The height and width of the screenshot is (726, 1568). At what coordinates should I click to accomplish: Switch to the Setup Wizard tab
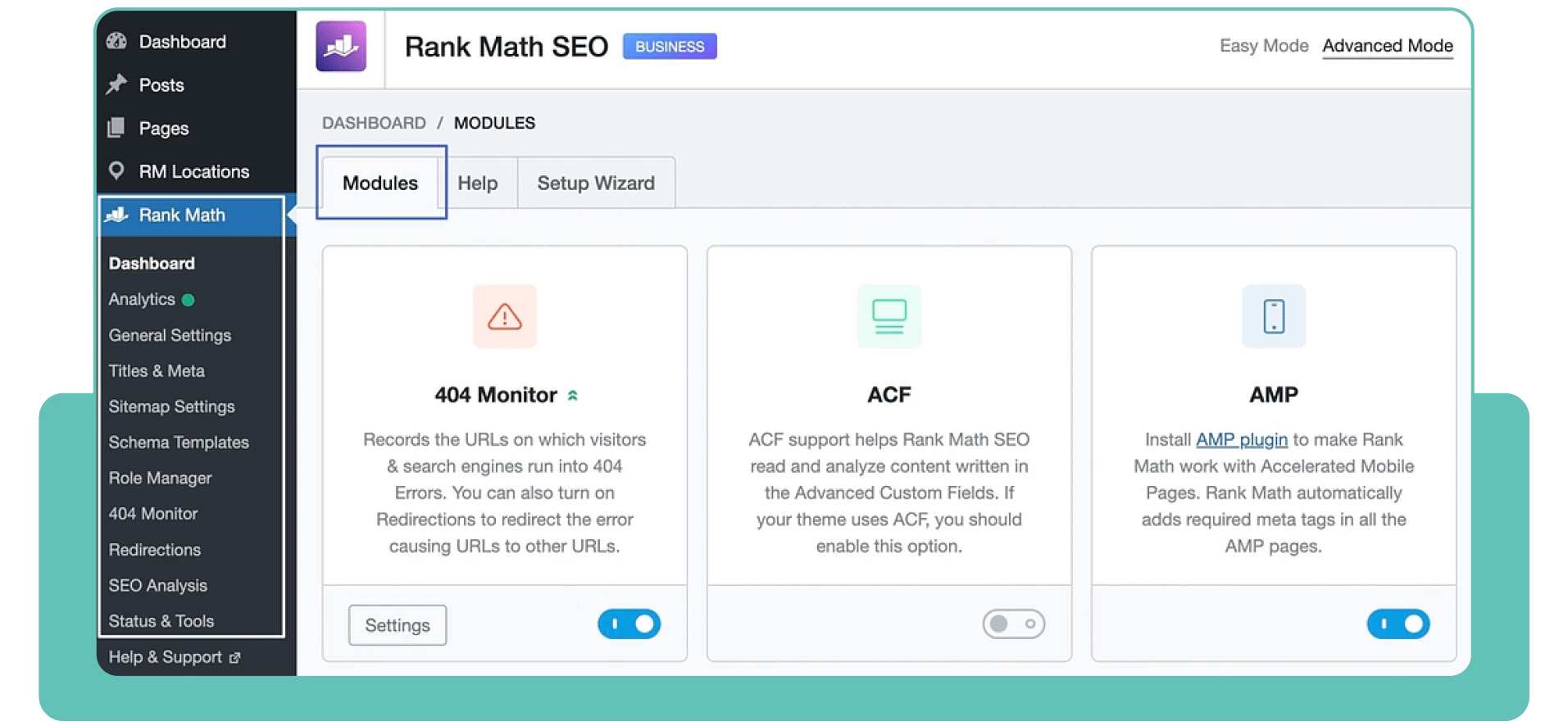point(596,183)
